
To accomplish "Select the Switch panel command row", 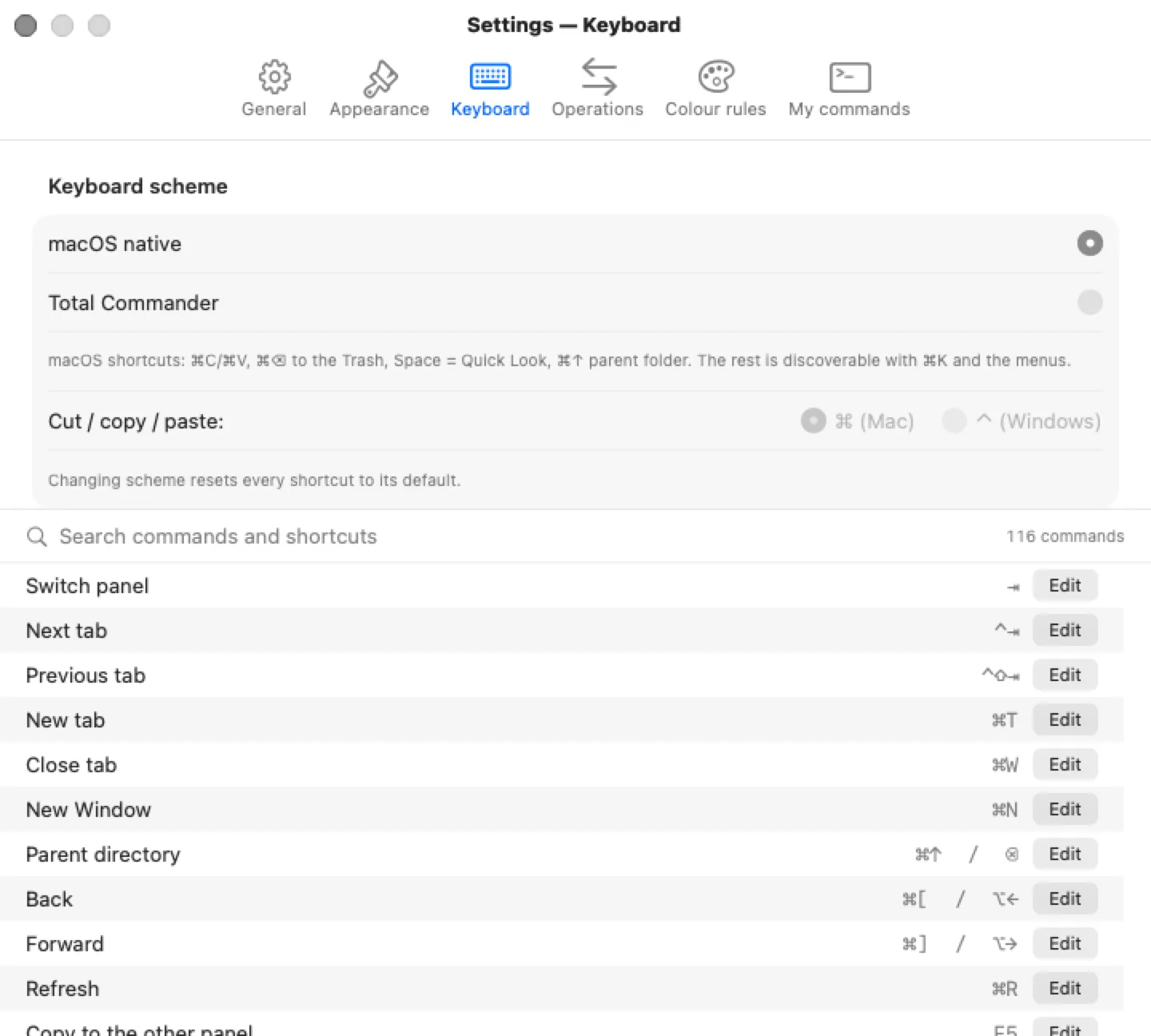I will coord(561,585).
